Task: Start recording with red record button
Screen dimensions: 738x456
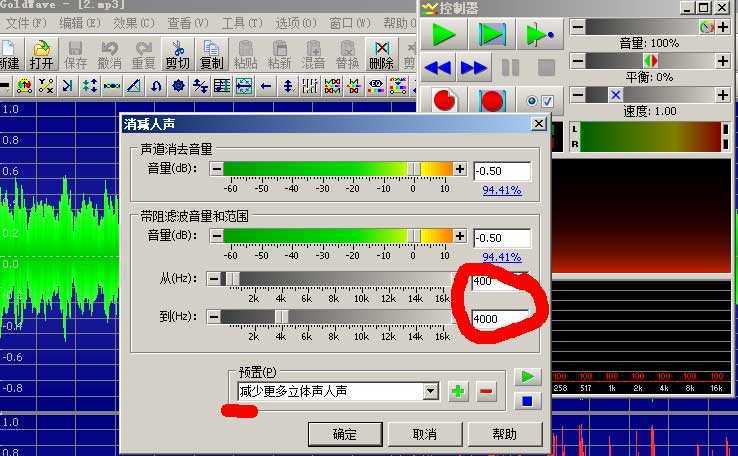Action: tap(444, 100)
